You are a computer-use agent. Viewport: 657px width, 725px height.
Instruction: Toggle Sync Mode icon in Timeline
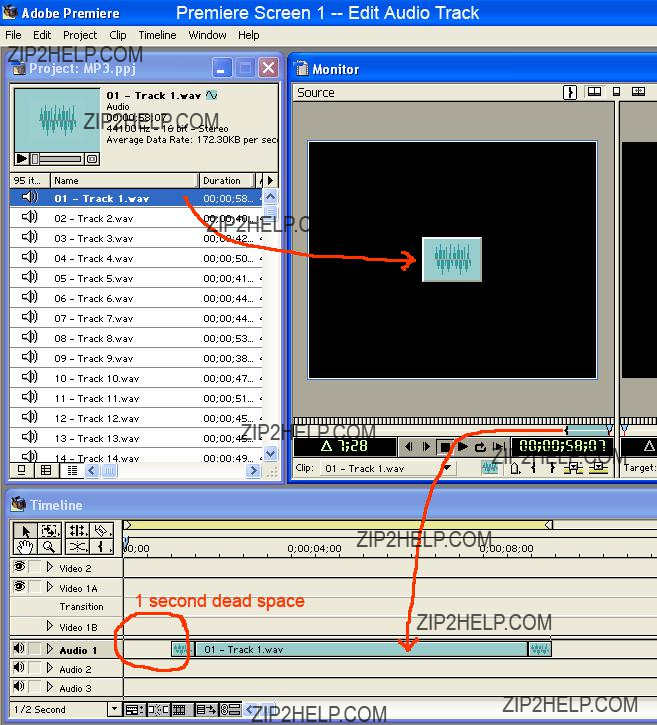(x=230, y=709)
